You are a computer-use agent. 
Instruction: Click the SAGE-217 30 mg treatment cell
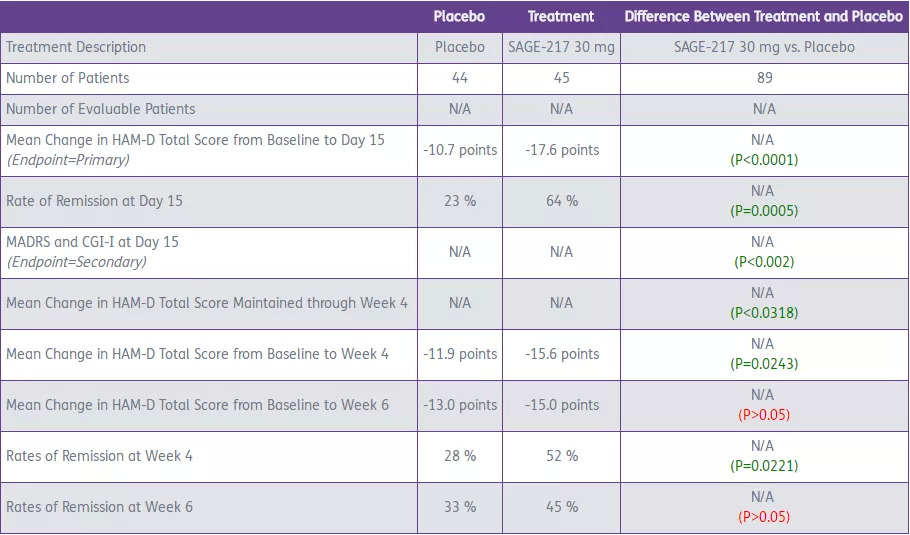[x=561, y=47]
